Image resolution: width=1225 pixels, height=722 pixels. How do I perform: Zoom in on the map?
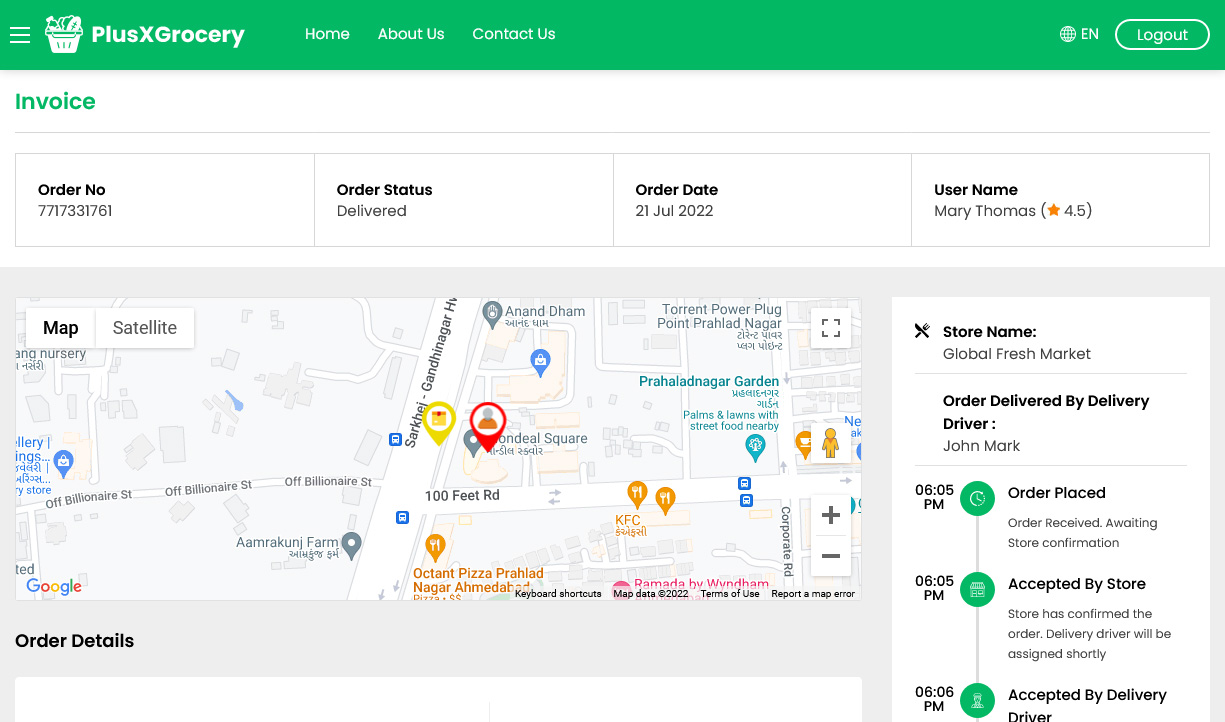(x=830, y=516)
